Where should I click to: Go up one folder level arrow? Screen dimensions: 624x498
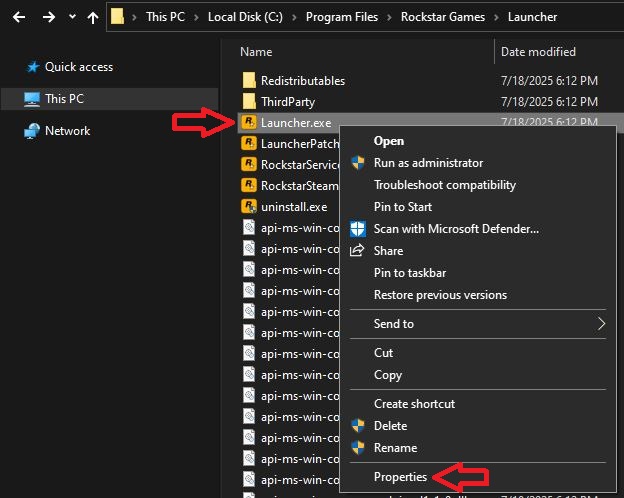(93, 17)
